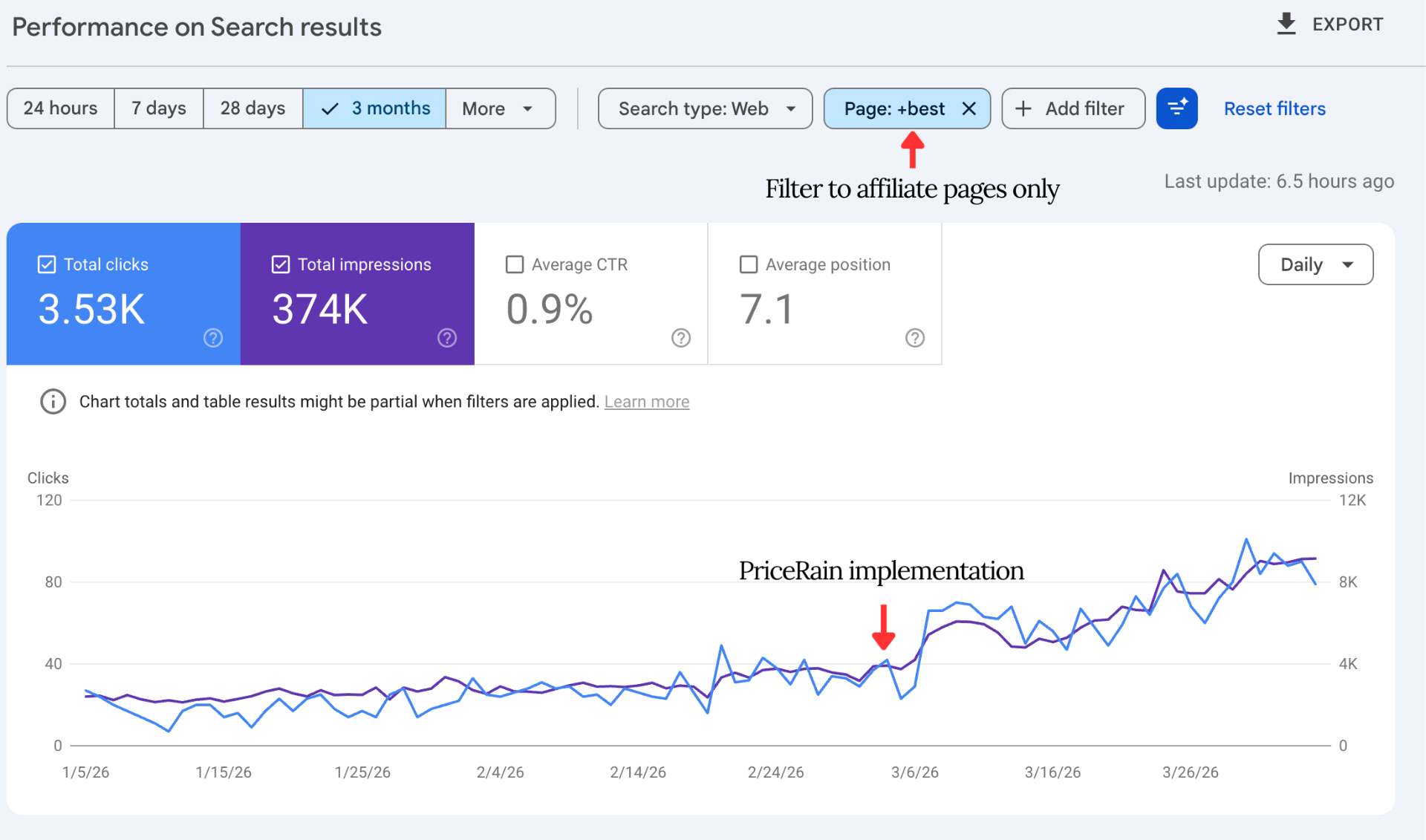Click Reset filters link
Viewport: 1426px width, 840px height.
pyautogui.click(x=1274, y=108)
